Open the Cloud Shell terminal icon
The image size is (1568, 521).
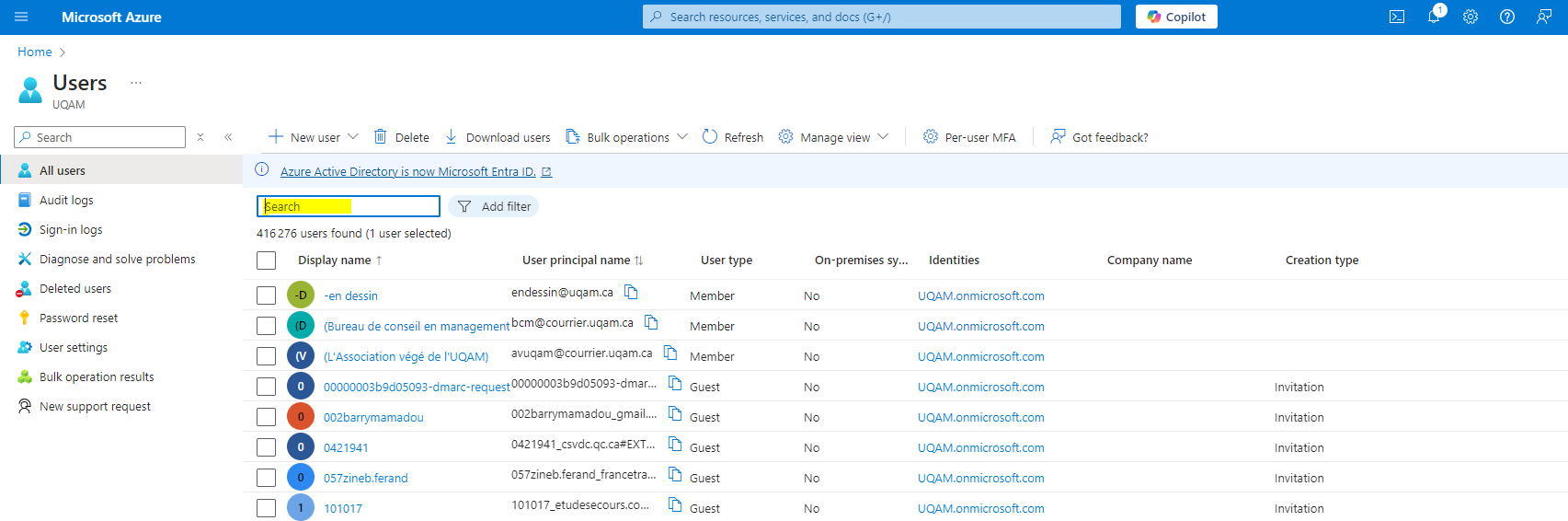(1396, 17)
